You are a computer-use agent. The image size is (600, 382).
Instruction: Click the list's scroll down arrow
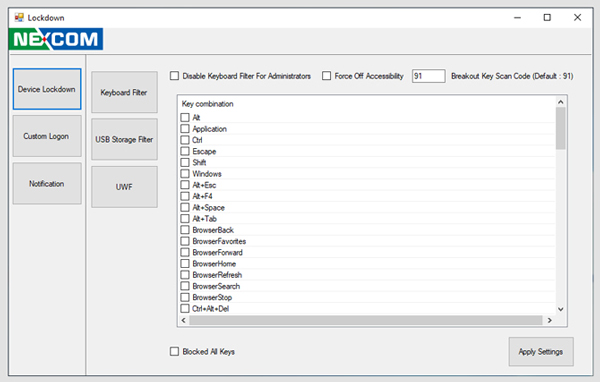pos(561,309)
